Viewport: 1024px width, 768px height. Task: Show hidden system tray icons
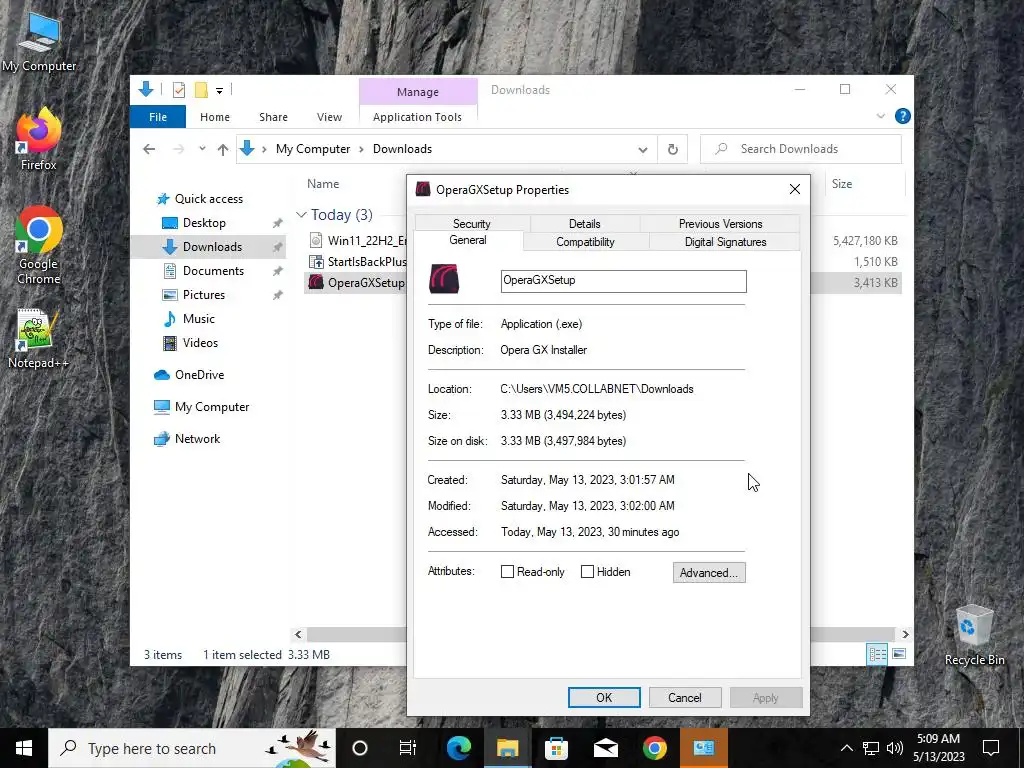(x=846, y=748)
